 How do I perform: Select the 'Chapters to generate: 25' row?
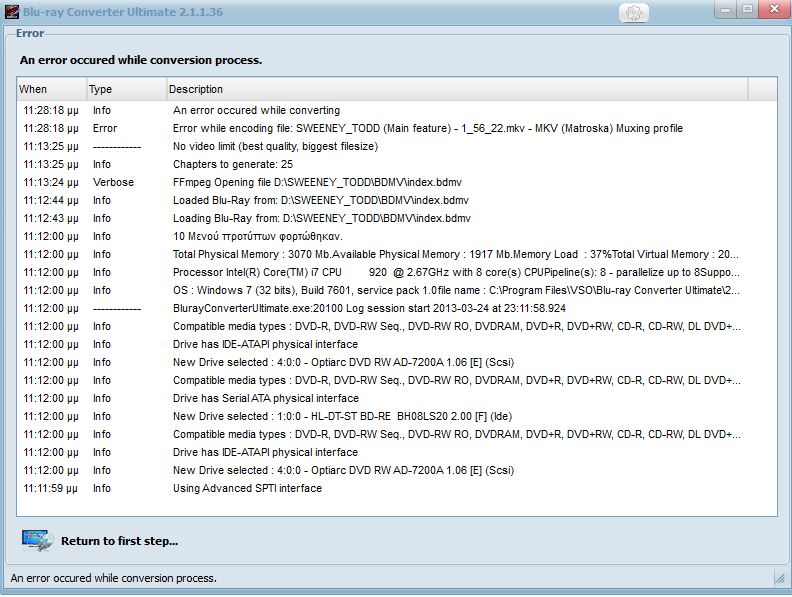point(397,164)
